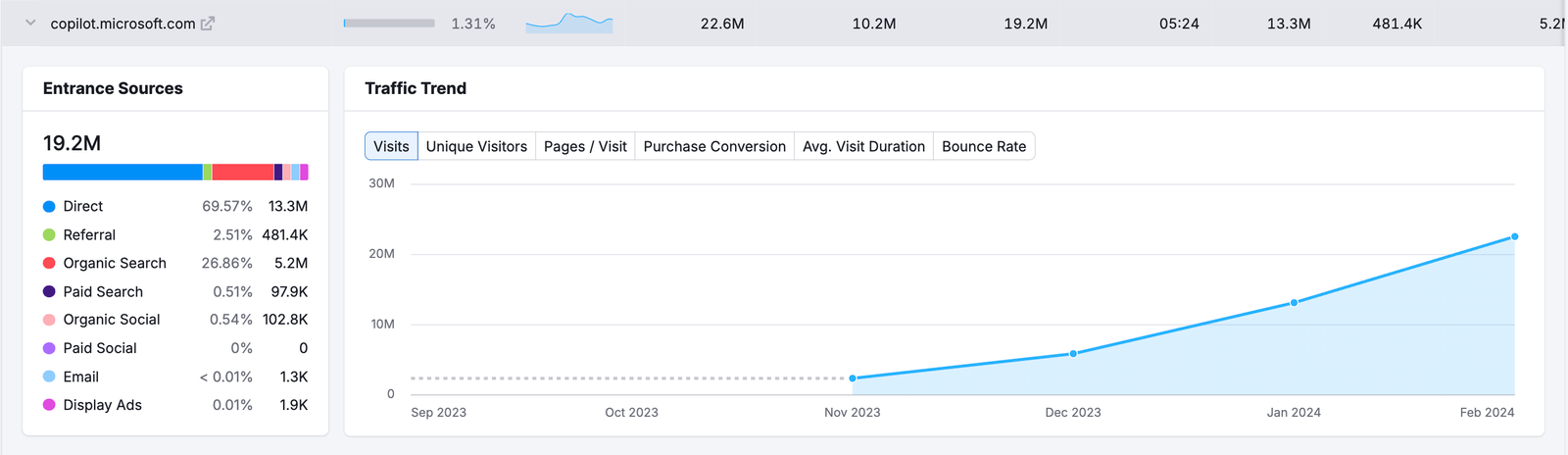1568x455 pixels.
Task: Click the Feb 2024 data point
Action: point(1514,236)
